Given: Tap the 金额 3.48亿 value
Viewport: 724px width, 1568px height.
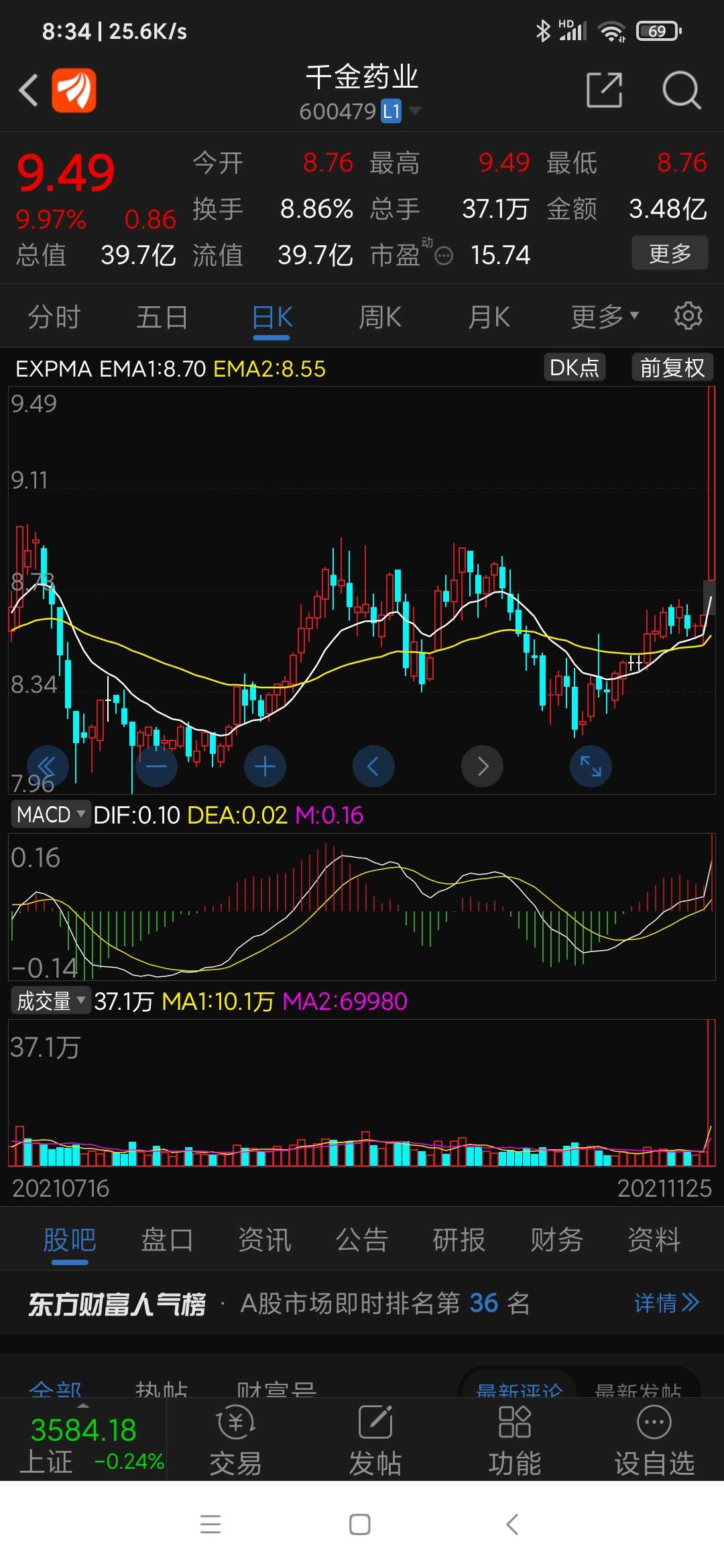Looking at the screenshot, I should 668,209.
